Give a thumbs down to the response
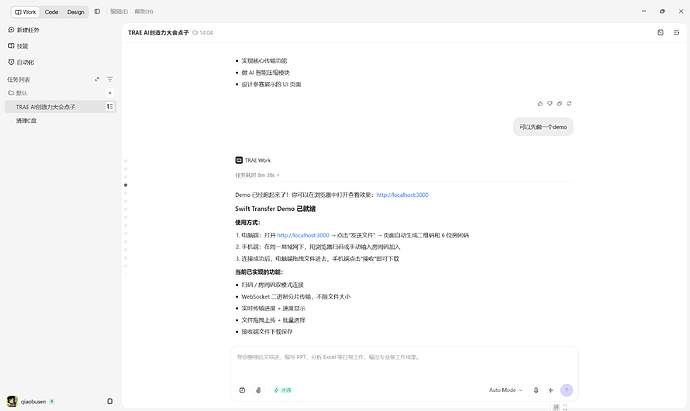Viewport: 690px width, 411px height. click(550, 103)
